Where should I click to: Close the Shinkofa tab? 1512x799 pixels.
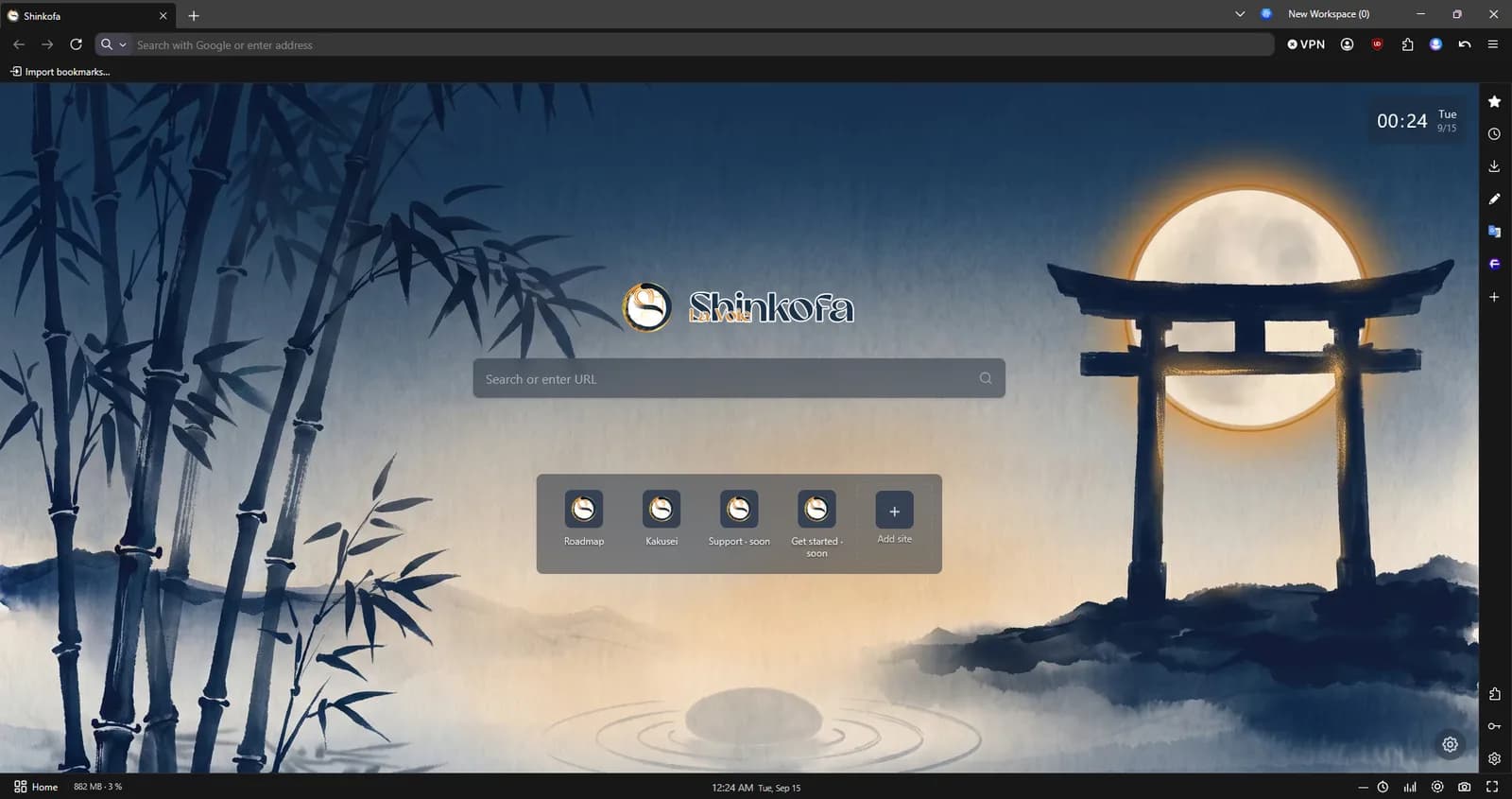click(163, 16)
